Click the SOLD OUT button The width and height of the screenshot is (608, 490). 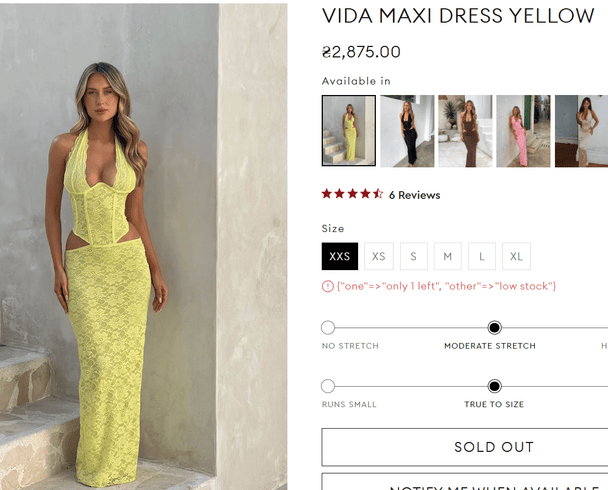(x=465, y=447)
